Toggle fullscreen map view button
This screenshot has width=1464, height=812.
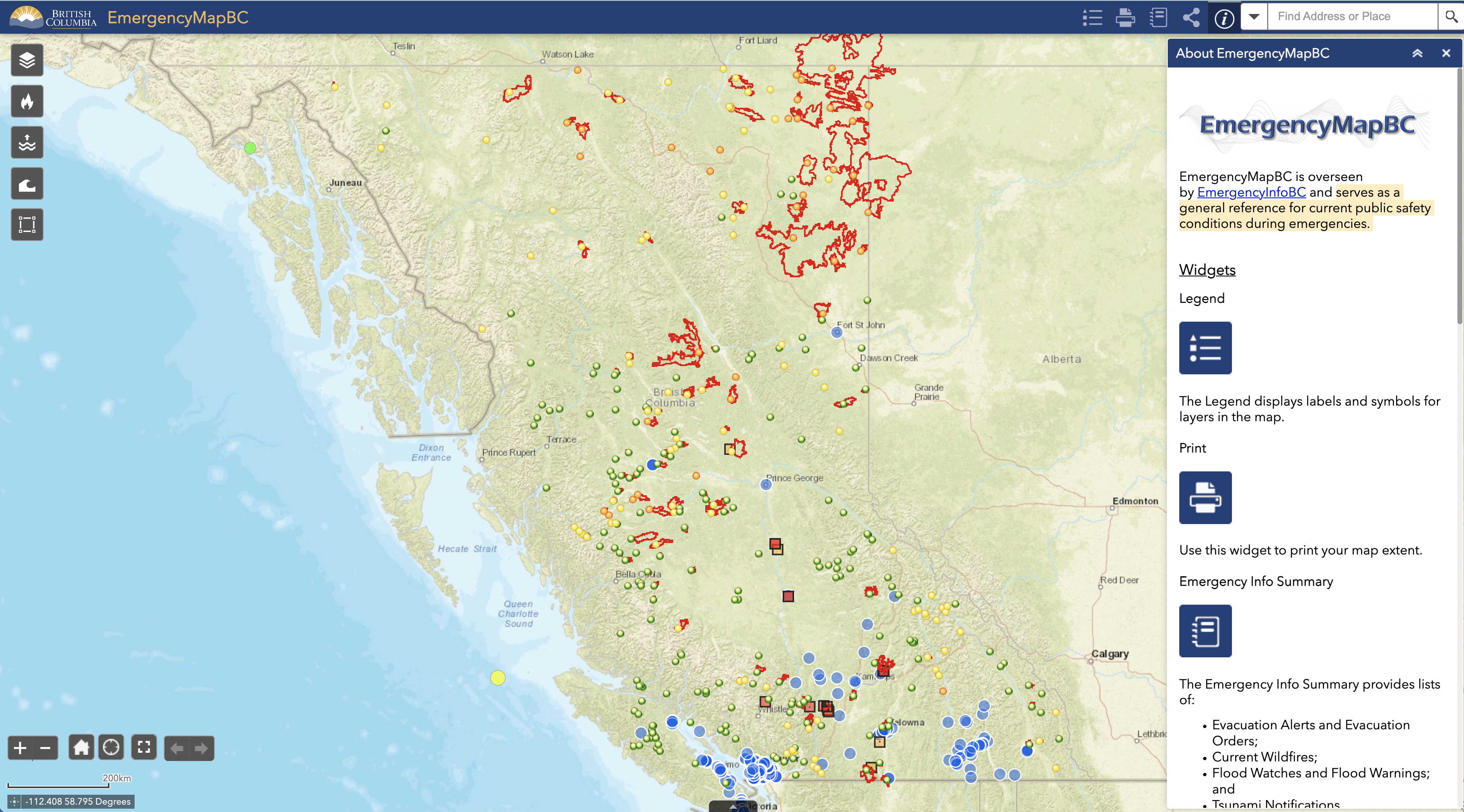(144, 748)
